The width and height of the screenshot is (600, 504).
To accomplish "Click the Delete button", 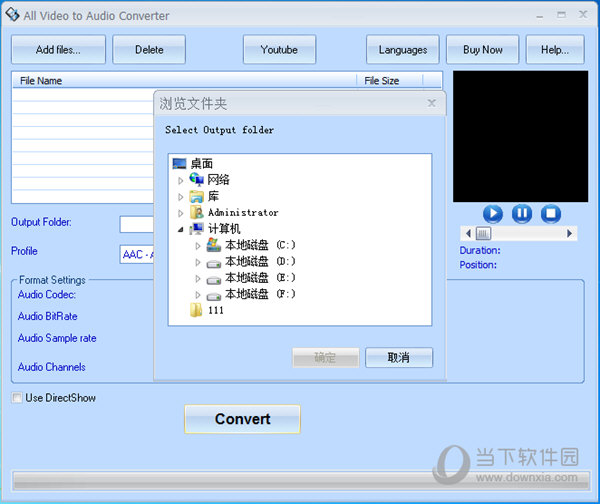I will (149, 49).
